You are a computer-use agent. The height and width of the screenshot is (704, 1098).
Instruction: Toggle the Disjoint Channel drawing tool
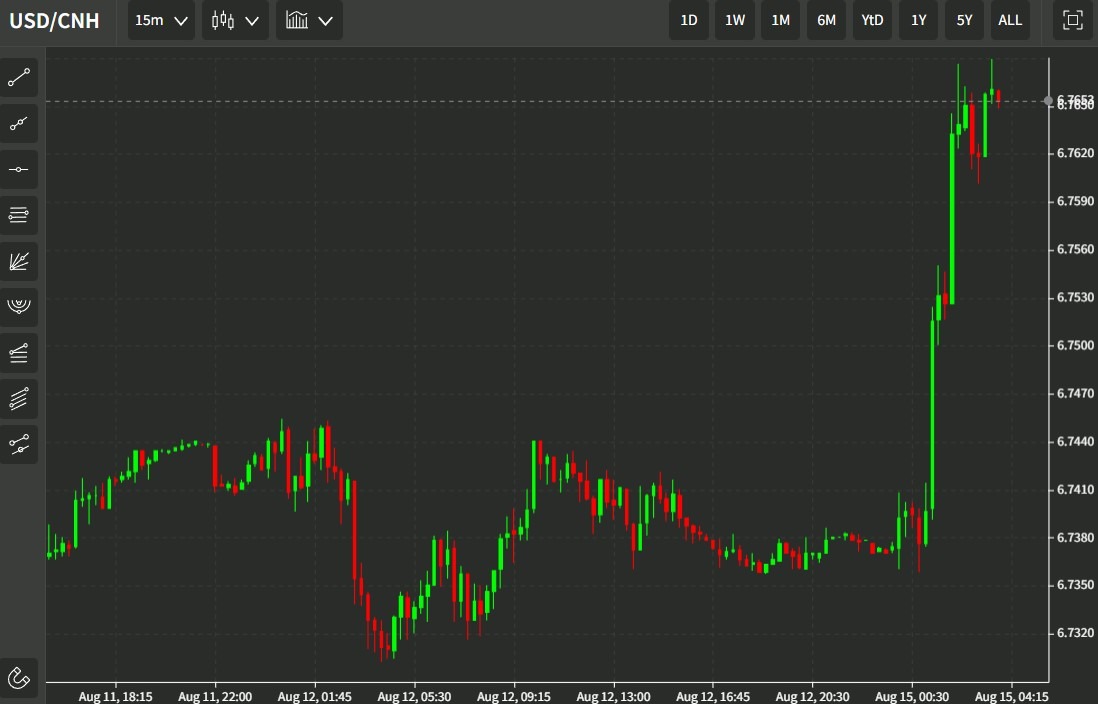point(19,445)
